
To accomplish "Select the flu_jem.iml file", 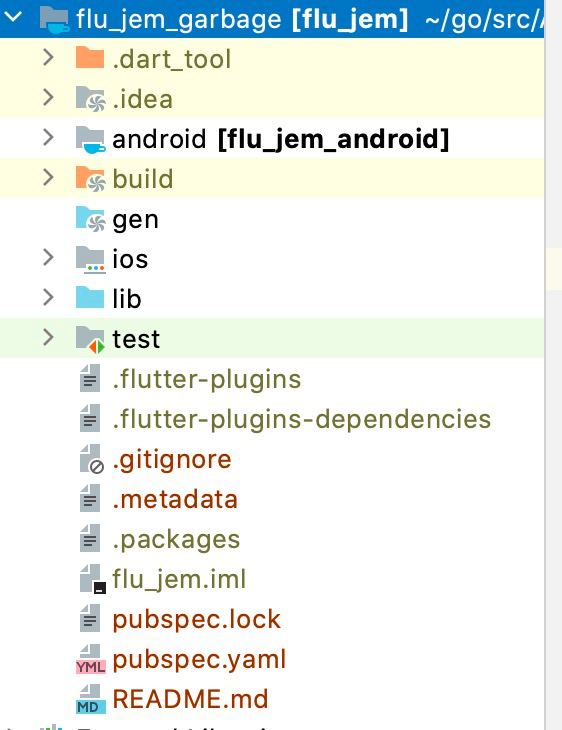I will tap(179, 580).
